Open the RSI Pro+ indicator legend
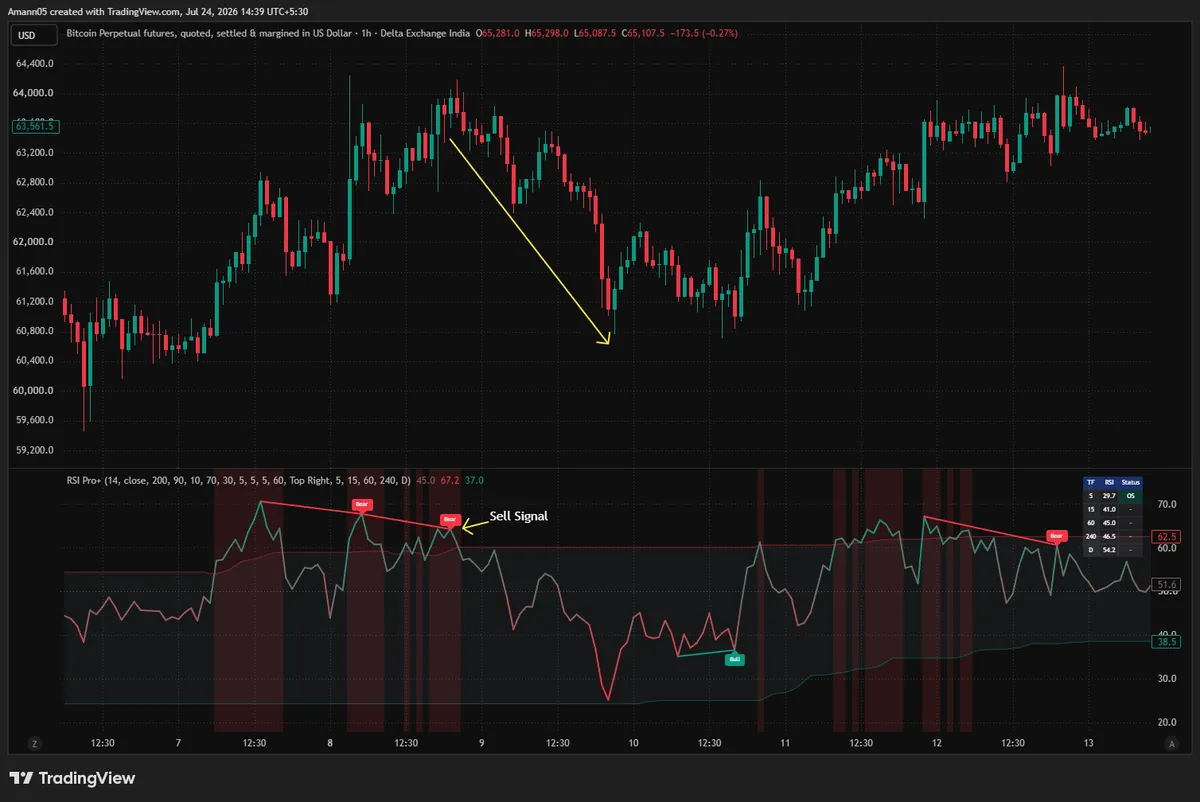1200x802 pixels. coord(238,480)
